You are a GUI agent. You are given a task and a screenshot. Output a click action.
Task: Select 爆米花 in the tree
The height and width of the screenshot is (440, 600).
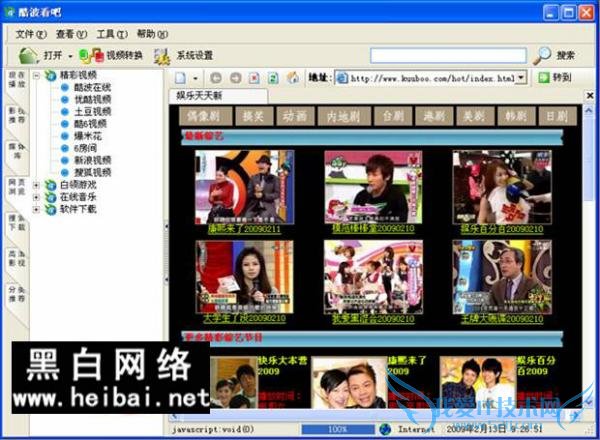coord(88,136)
